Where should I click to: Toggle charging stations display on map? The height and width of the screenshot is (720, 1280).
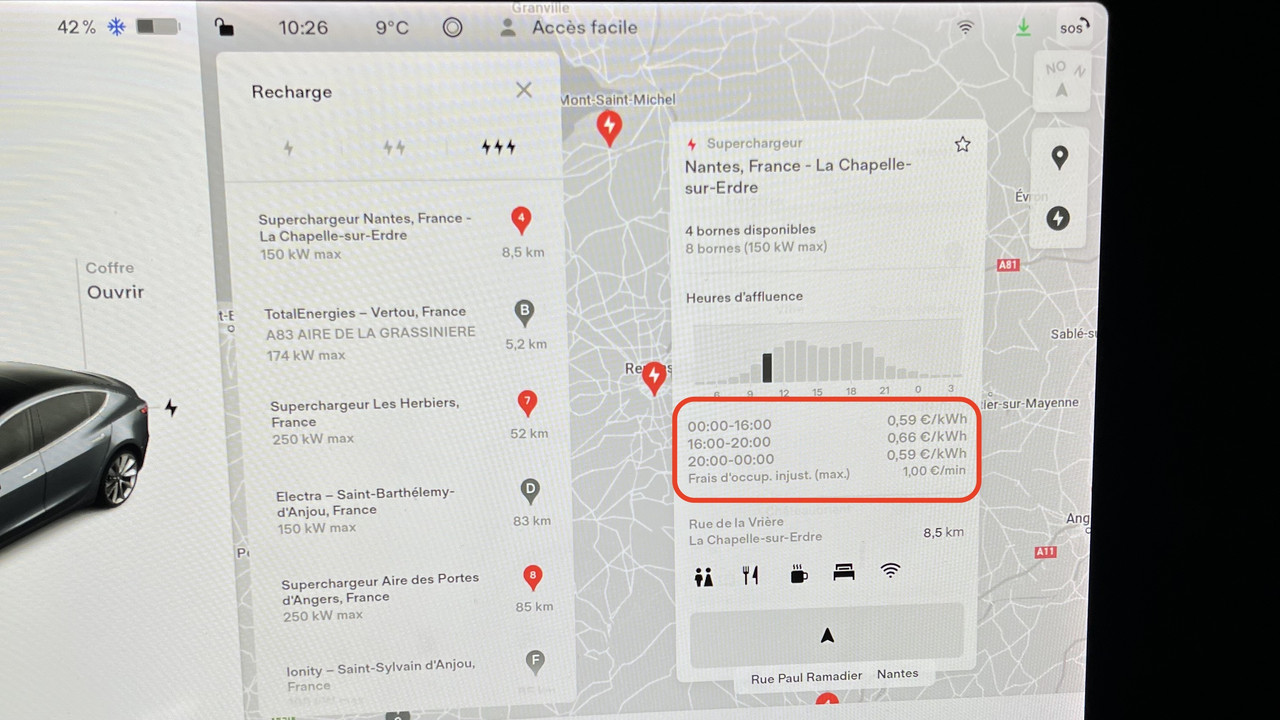1059,218
